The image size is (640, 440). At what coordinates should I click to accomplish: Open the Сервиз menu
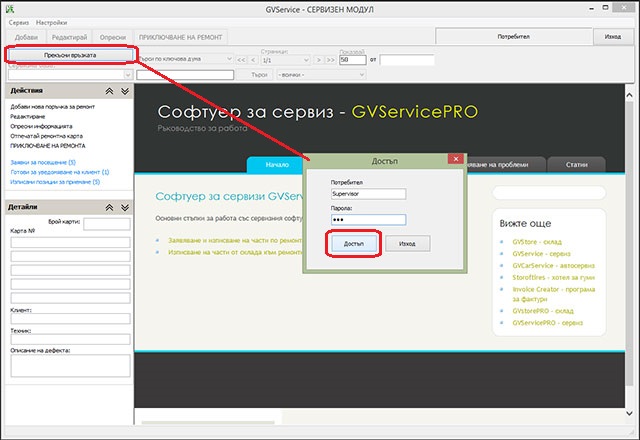(19, 23)
